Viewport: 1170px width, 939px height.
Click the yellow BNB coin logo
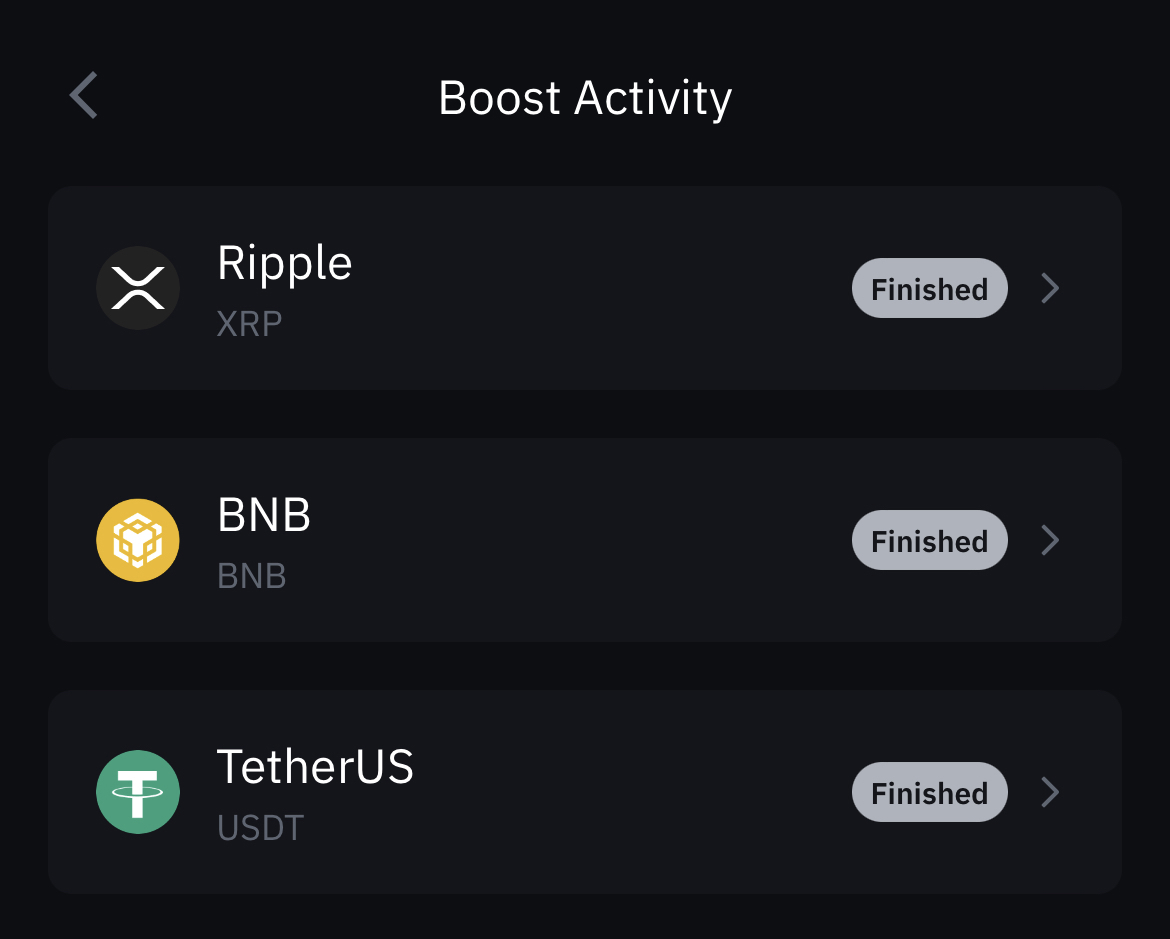point(138,540)
